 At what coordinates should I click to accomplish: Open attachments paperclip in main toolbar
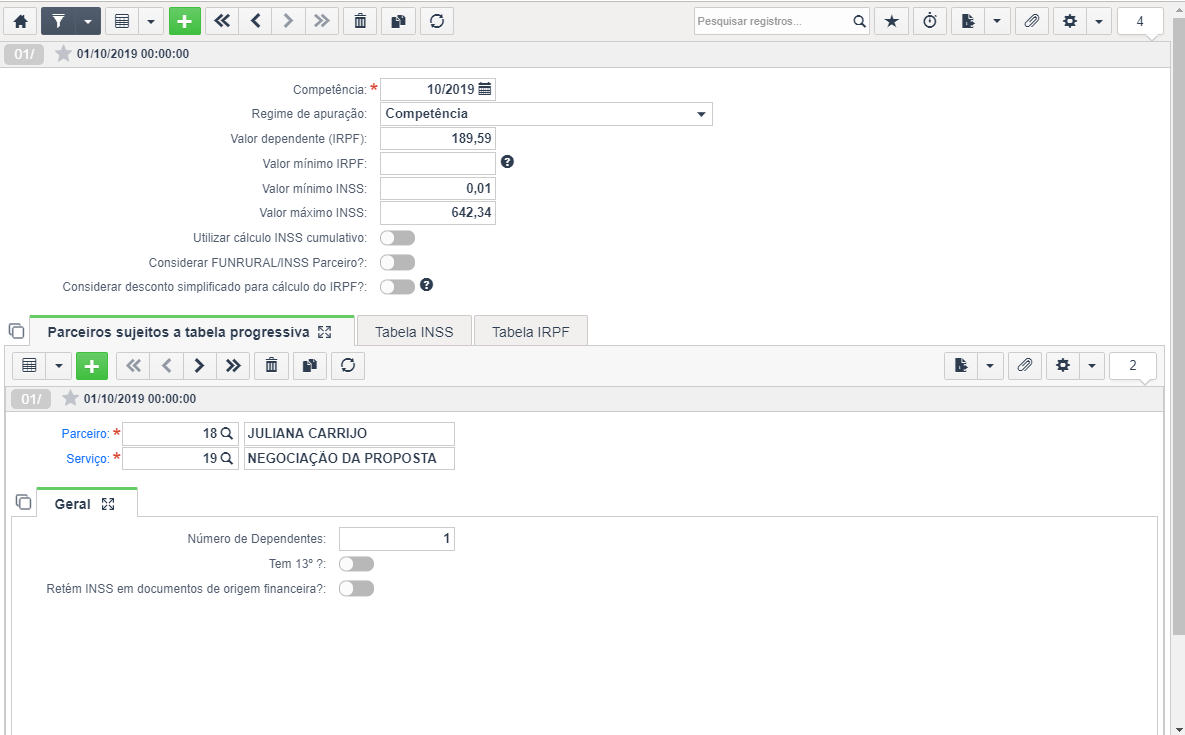pyautogui.click(x=1032, y=21)
